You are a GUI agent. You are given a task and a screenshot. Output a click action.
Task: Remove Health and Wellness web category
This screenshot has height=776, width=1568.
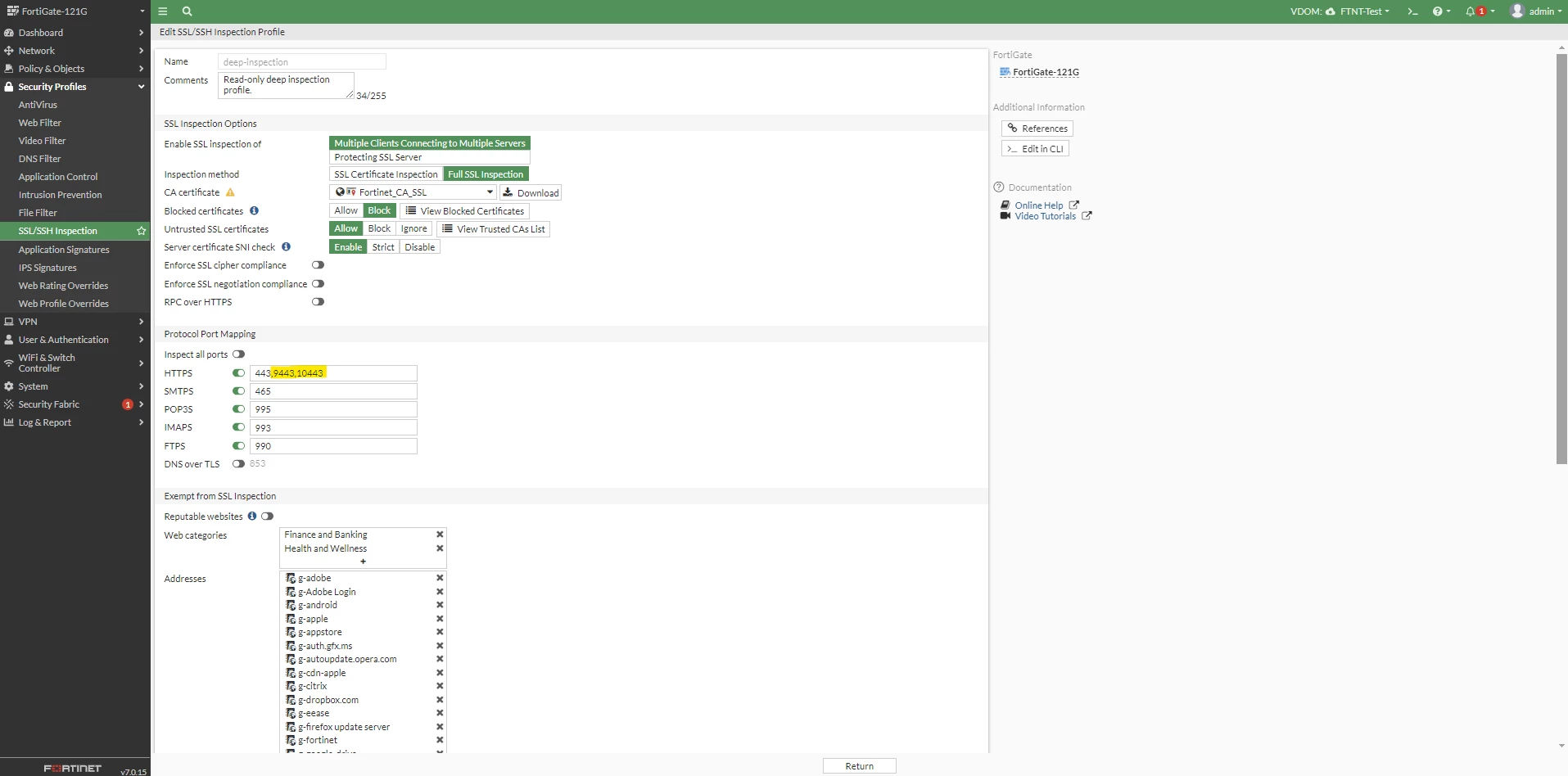pyautogui.click(x=440, y=548)
